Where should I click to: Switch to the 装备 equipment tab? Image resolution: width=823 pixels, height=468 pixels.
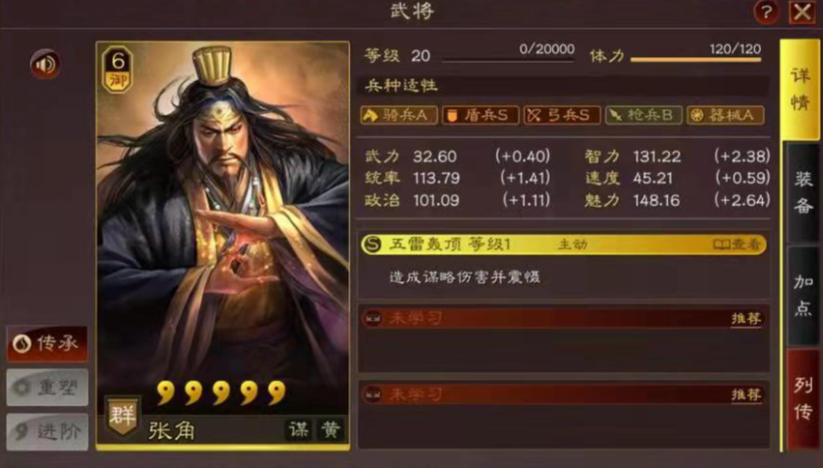coord(803,192)
